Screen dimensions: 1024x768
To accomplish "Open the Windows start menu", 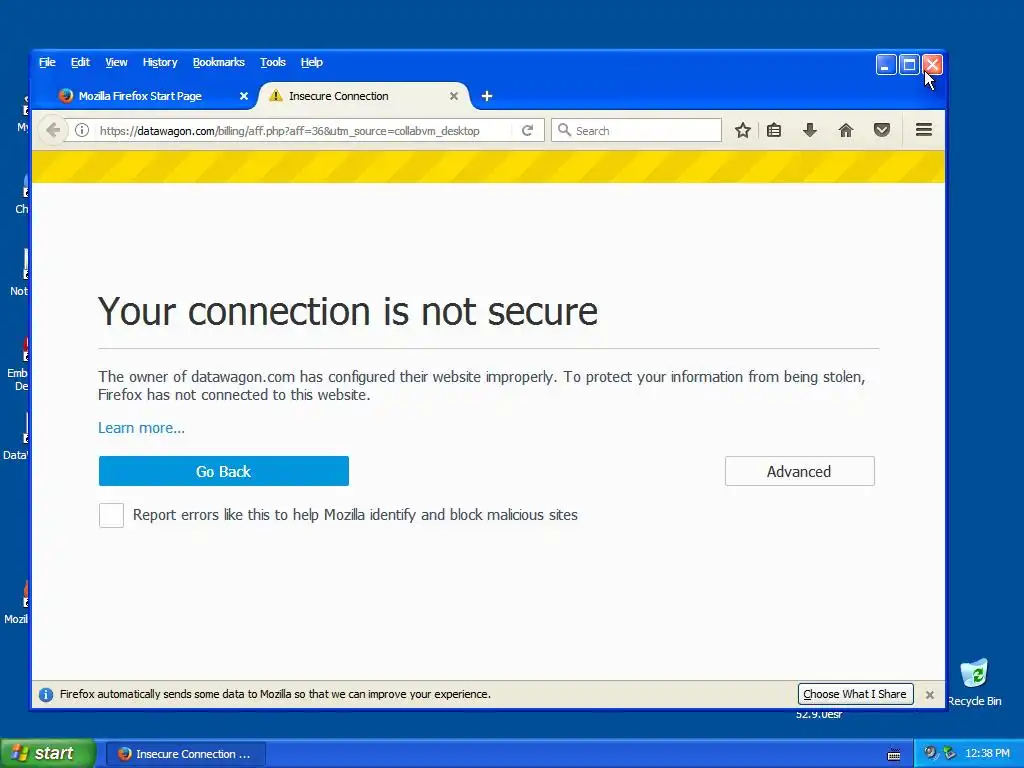I will pyautogui.click(x=47, y=754).
